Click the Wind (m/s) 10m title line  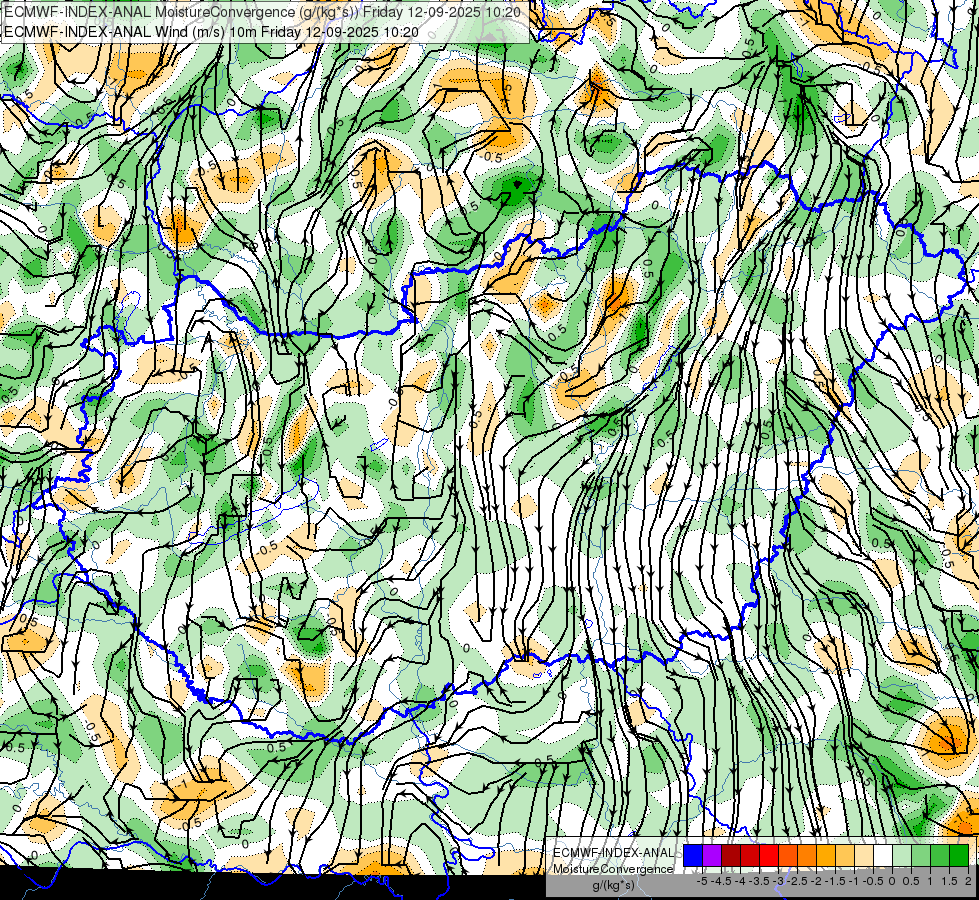pyautogui.click(x=211, y=31)
